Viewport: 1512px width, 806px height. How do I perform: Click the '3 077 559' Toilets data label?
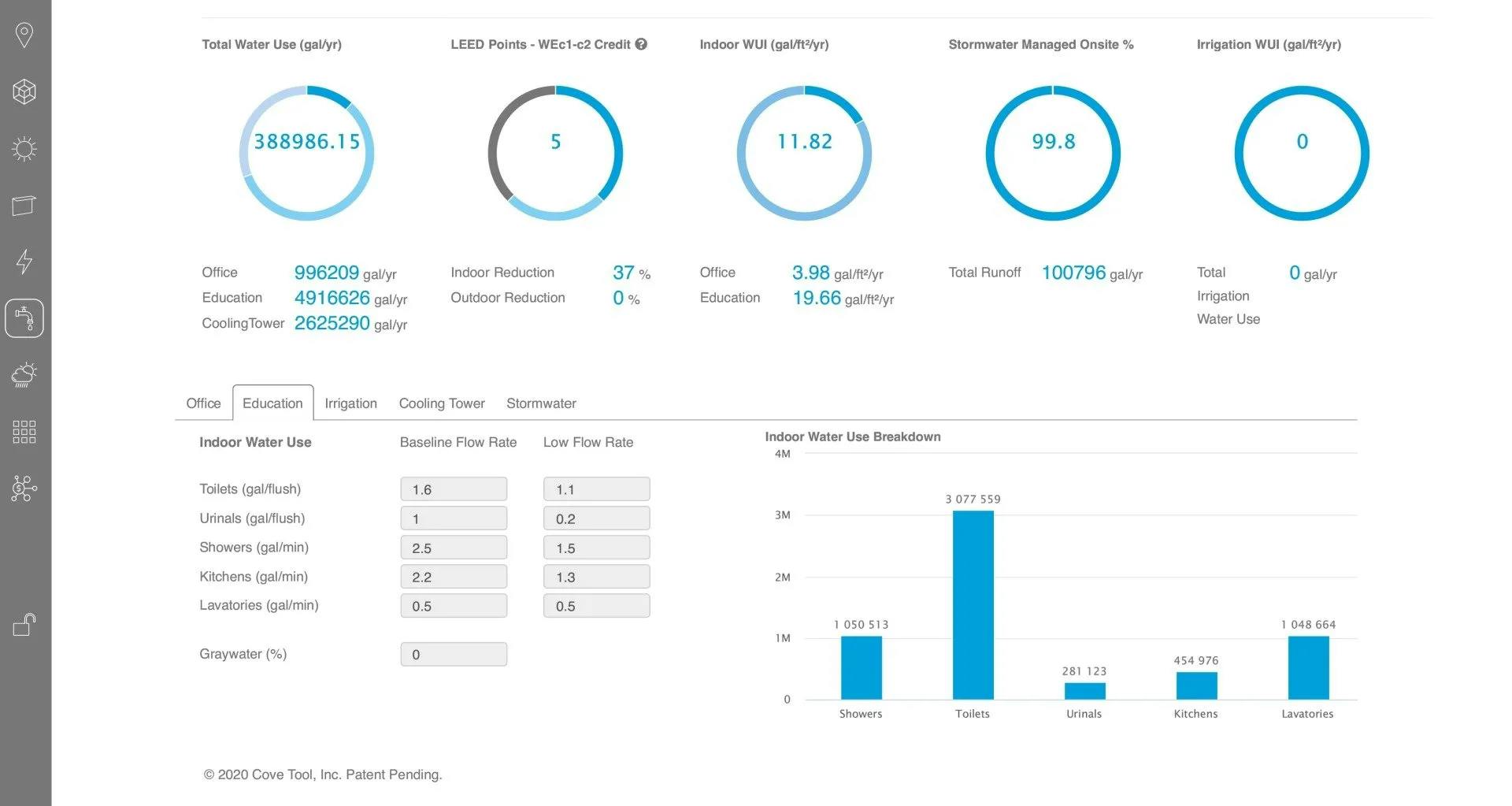pyautogui.click(x=973, y=500)
